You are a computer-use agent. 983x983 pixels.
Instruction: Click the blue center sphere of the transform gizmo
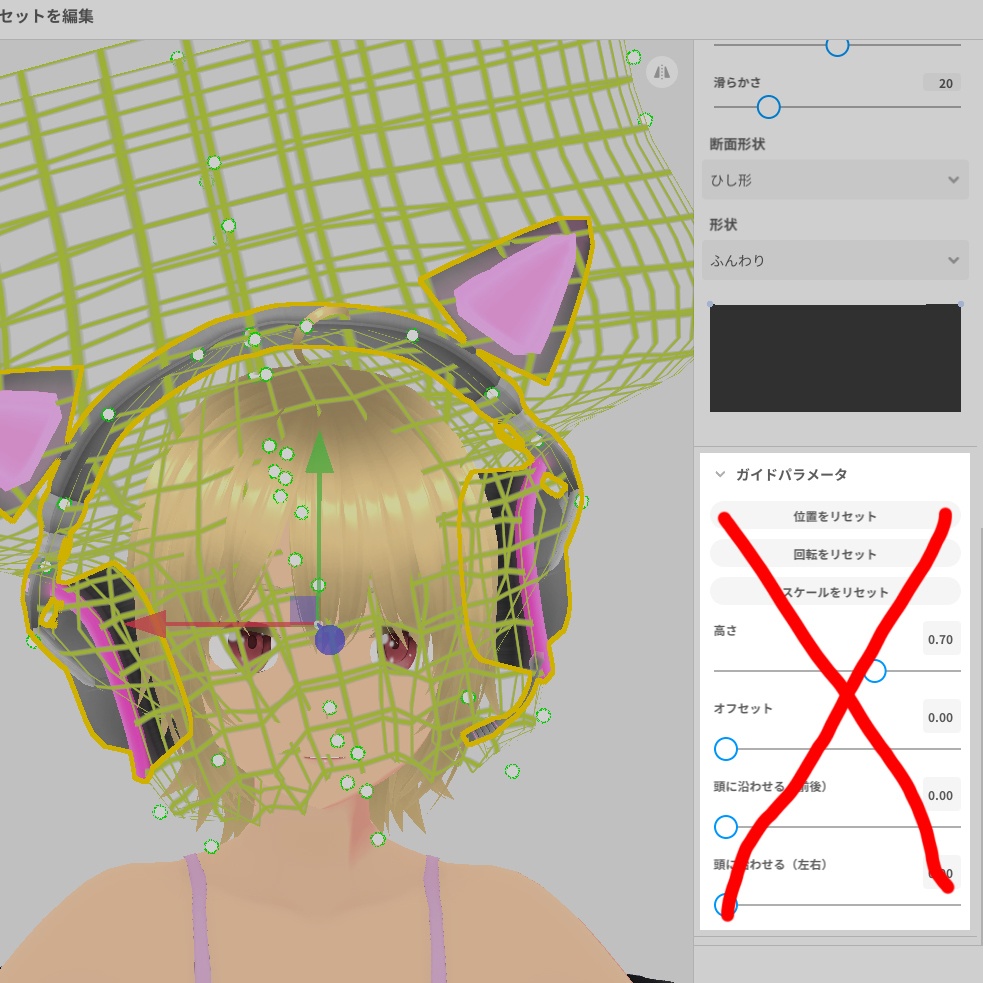330,640
